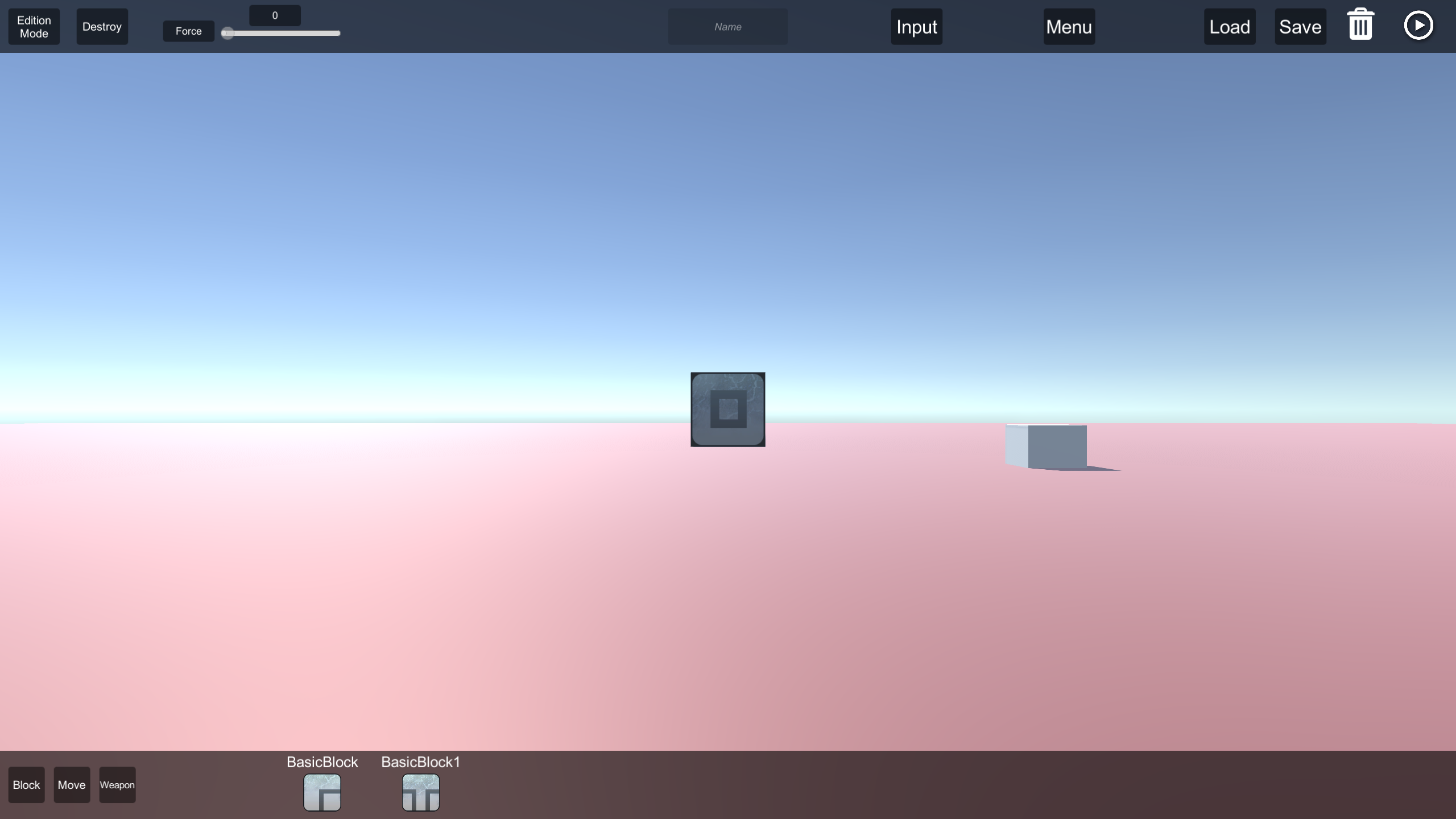
Task: Switch to the Block category tab
Action: (26, 785)
